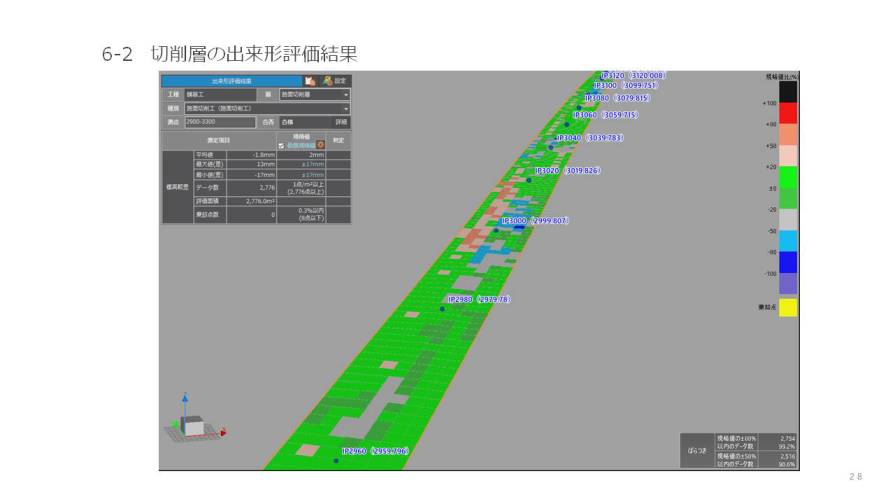Expand the 種類 type dropdown

pyautogui.click(x=267, y=108)
